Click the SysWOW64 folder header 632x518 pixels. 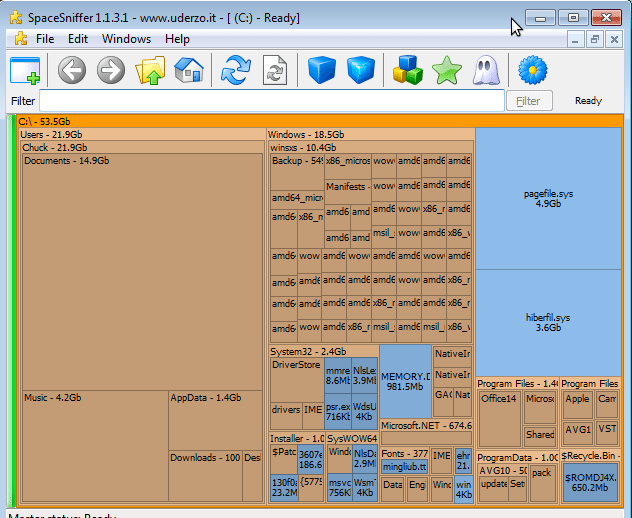tap(352, 439)
